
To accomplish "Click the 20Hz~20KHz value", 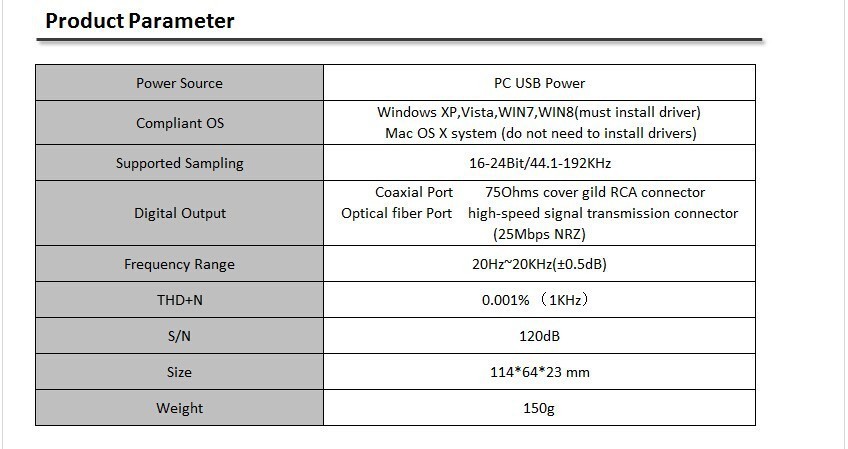I will 539,264.
